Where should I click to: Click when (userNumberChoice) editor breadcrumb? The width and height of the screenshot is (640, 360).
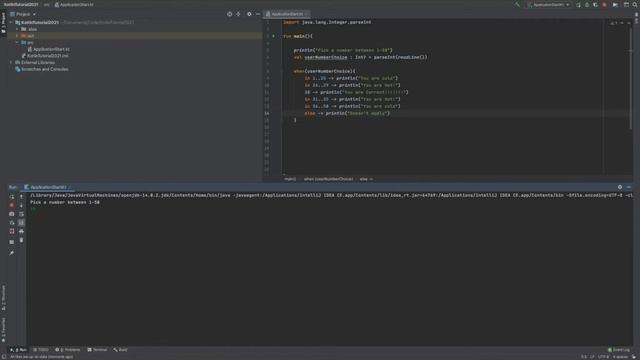328,179
